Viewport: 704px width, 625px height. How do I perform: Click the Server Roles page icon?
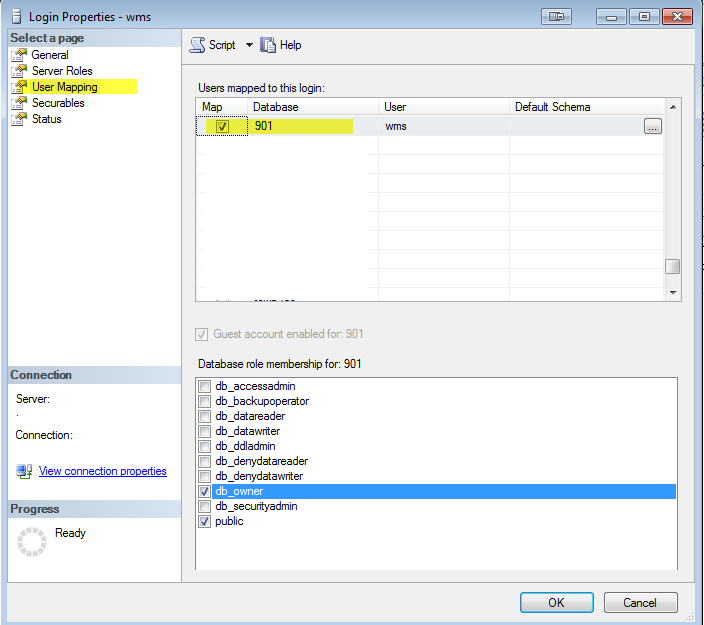pos(18,71)
